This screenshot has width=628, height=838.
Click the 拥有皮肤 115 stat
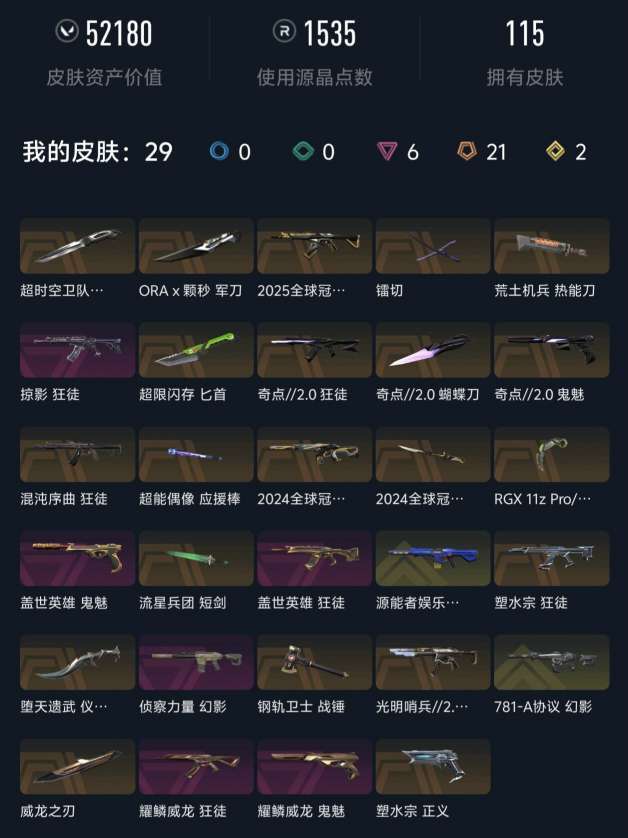click(525, 52)
